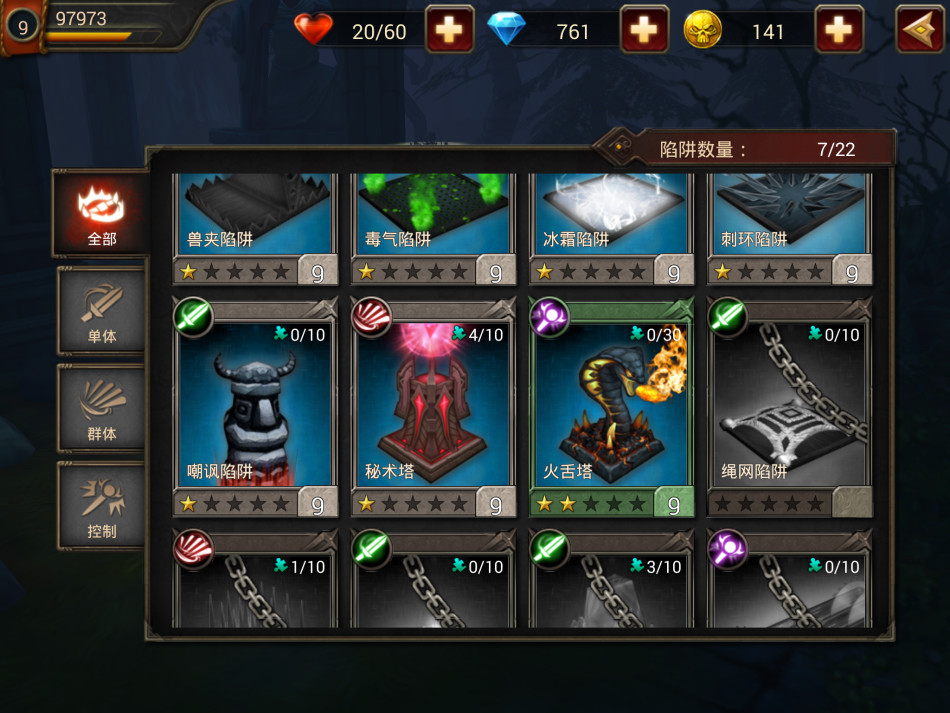Open the 毒气陷阱 trap card

433,229
